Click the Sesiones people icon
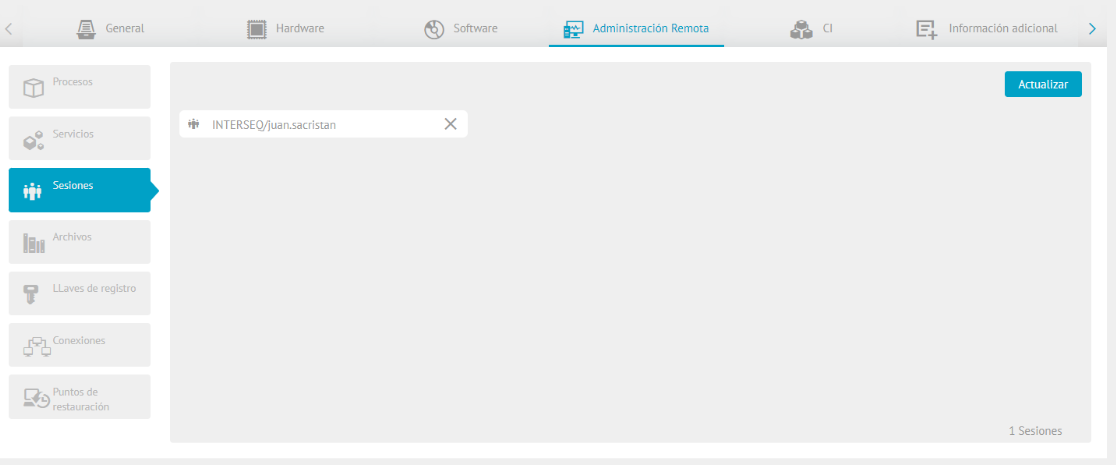Viewport: 1116px width, 465px height. [33, 191]
